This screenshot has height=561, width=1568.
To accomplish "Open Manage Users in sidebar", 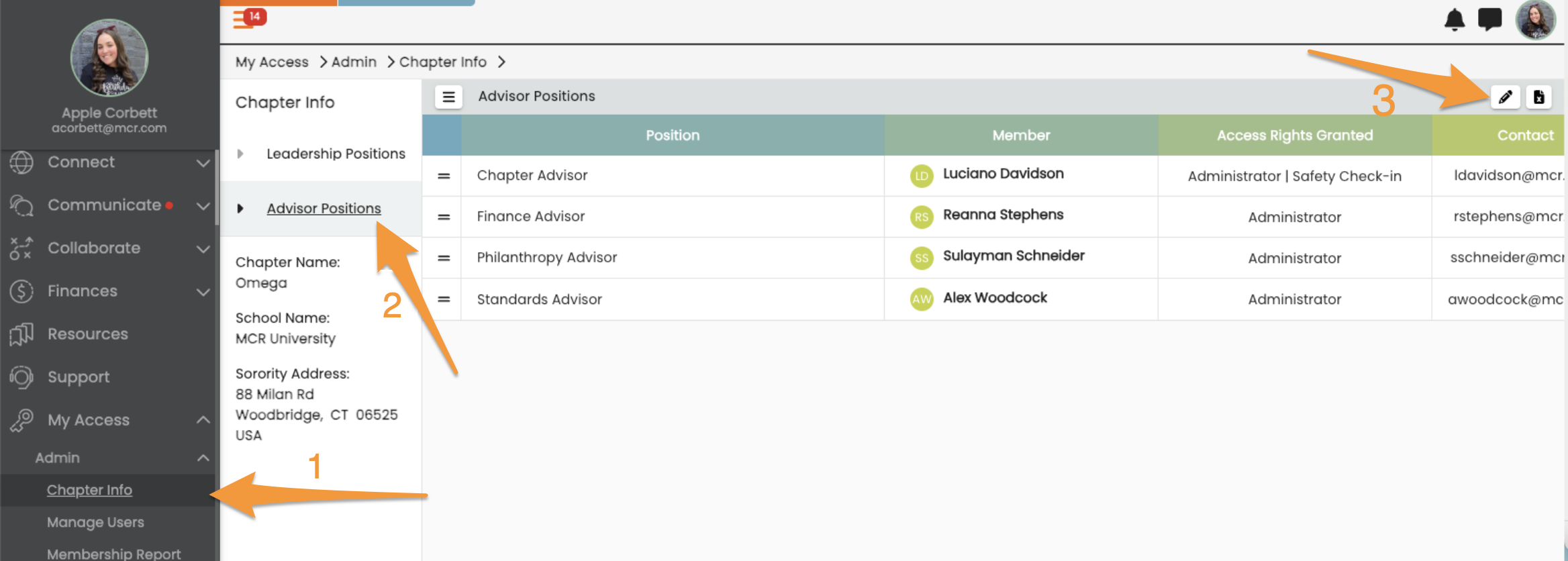I will coord(95,522).
